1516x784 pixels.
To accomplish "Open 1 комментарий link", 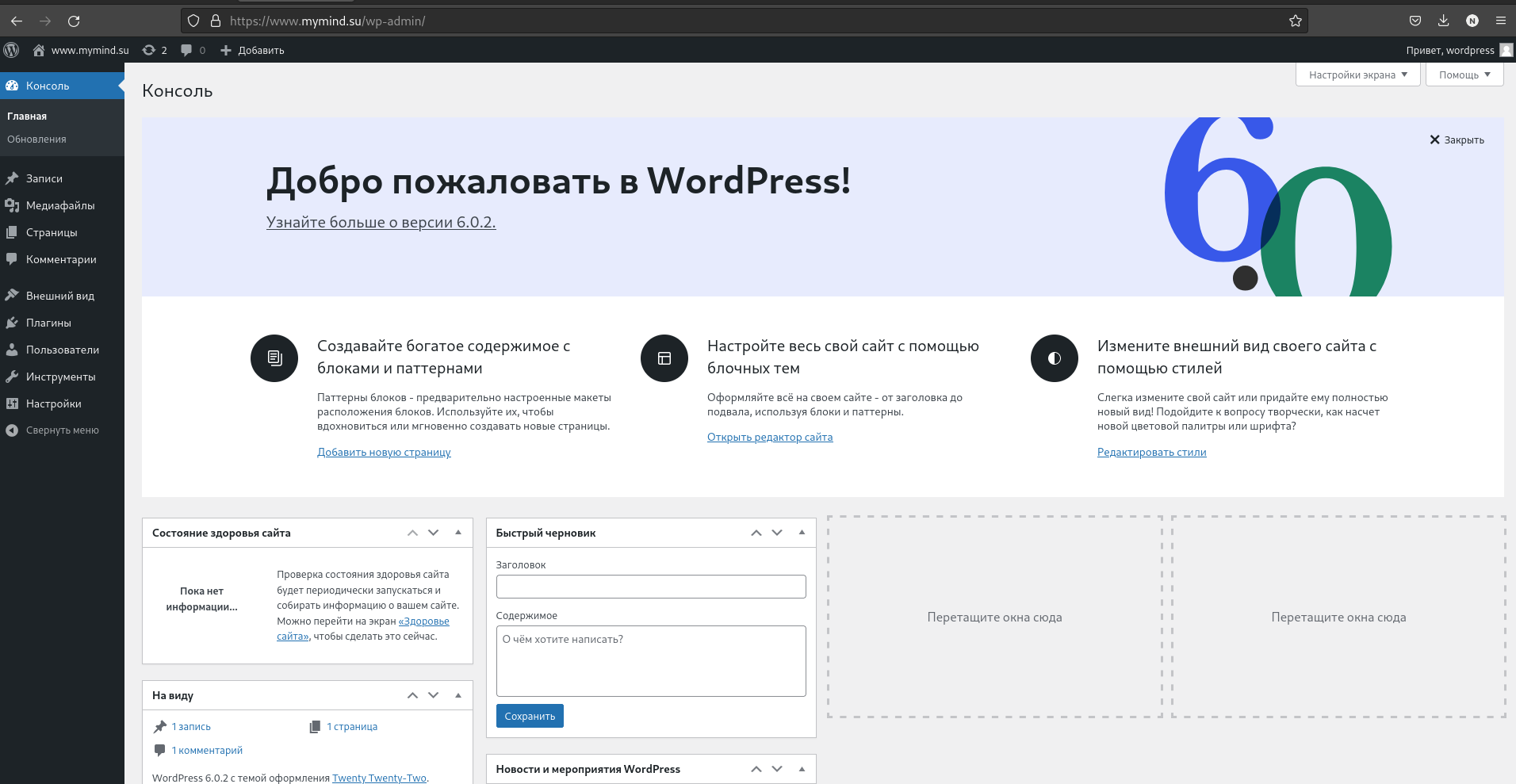I will pos(207,750).
